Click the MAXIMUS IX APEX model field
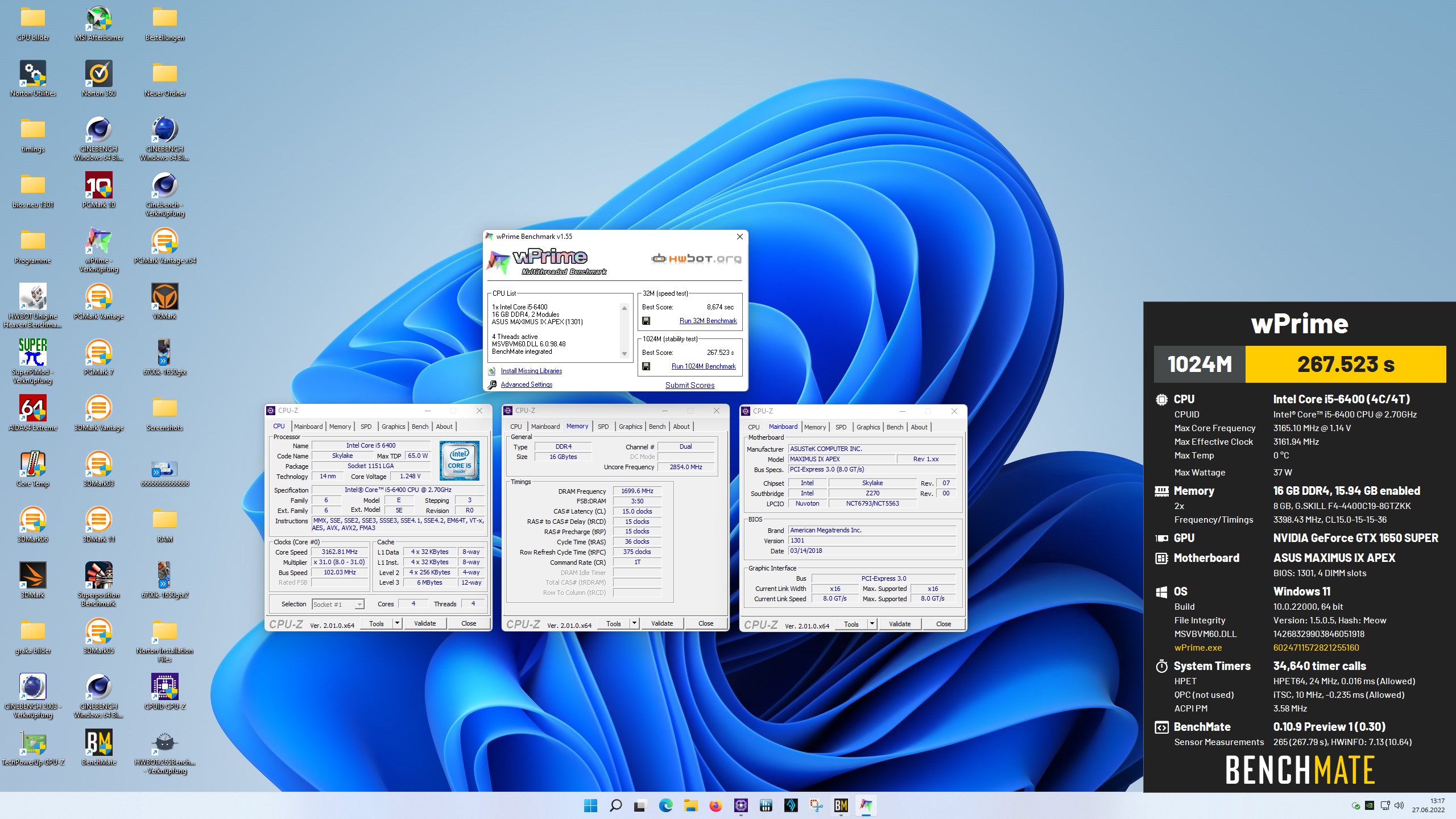The height and width of the screenshot is (819, 1456). pos(841,459)
